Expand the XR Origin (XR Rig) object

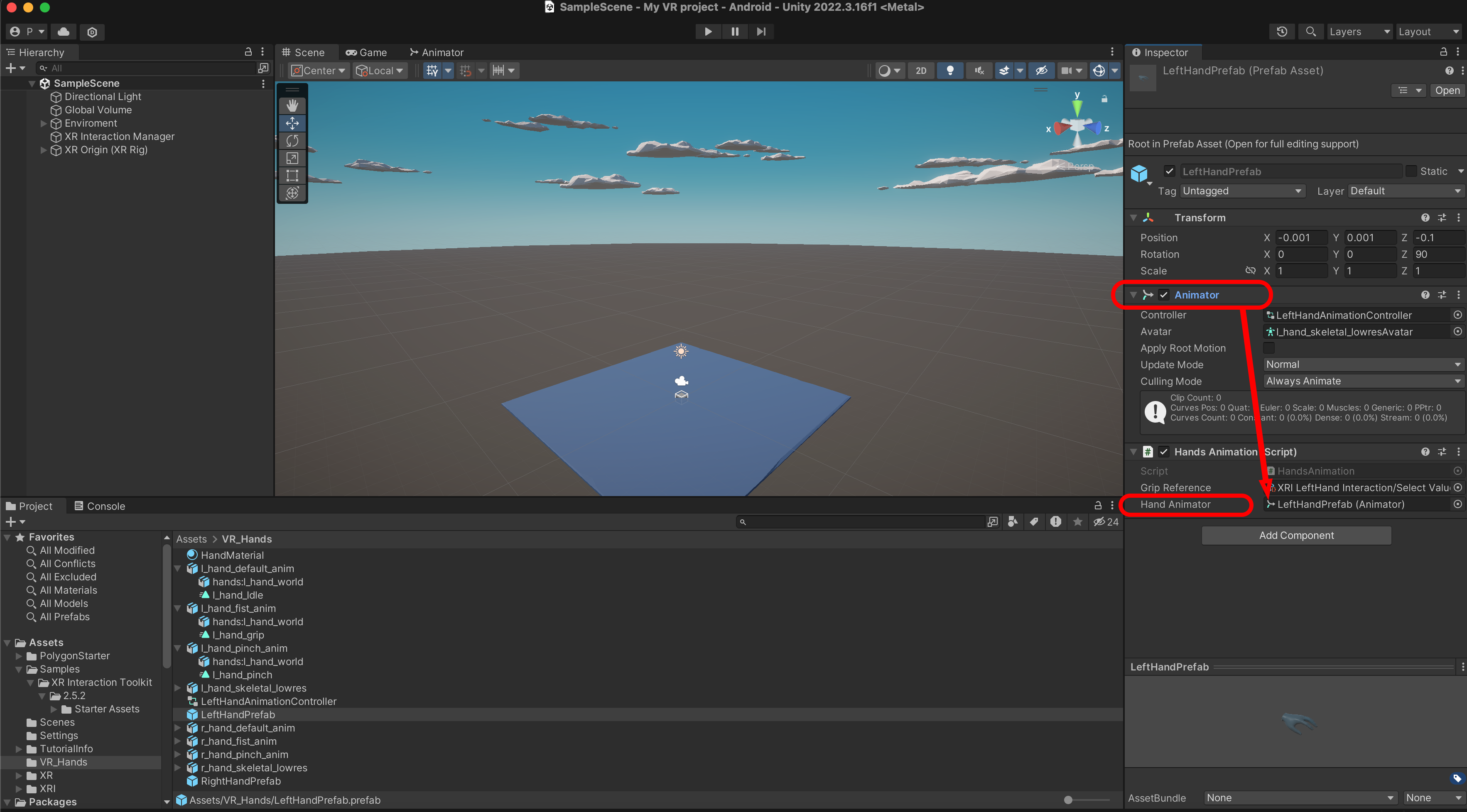[44, 150]
